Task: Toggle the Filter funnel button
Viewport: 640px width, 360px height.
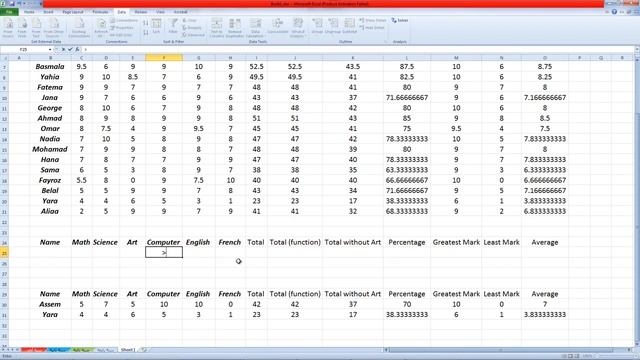Action: 173,26
